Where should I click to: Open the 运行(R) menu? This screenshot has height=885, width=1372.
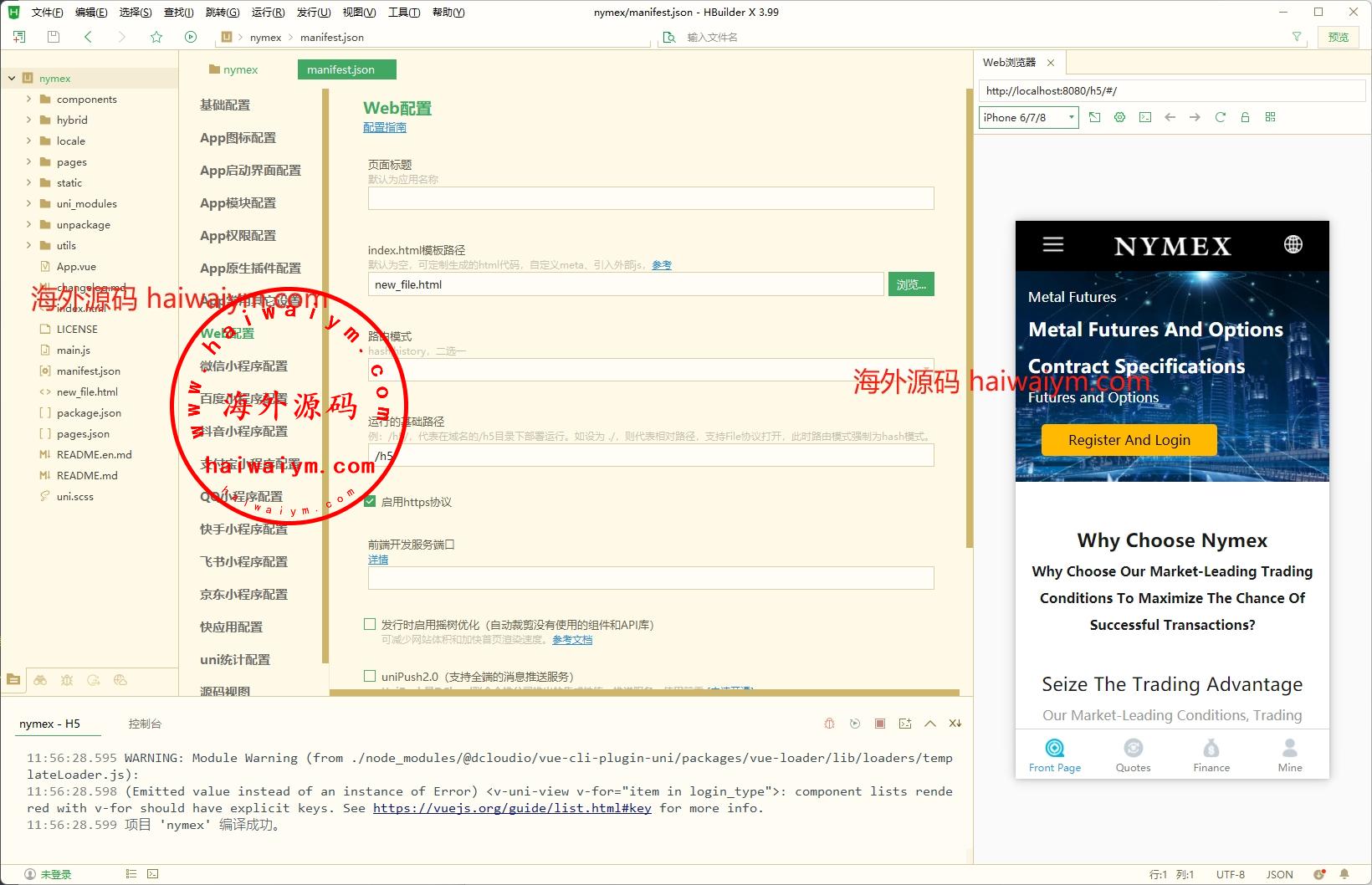click(x=268, y=12)
